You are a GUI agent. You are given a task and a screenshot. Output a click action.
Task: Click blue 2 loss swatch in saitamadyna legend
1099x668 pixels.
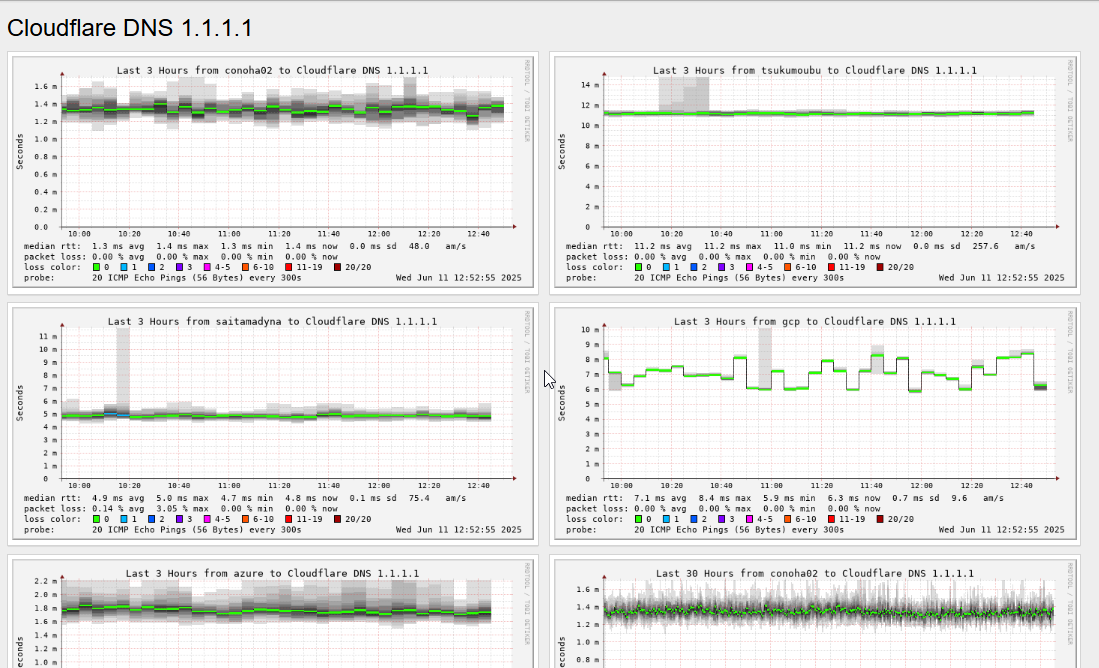[x=152, y=519]
